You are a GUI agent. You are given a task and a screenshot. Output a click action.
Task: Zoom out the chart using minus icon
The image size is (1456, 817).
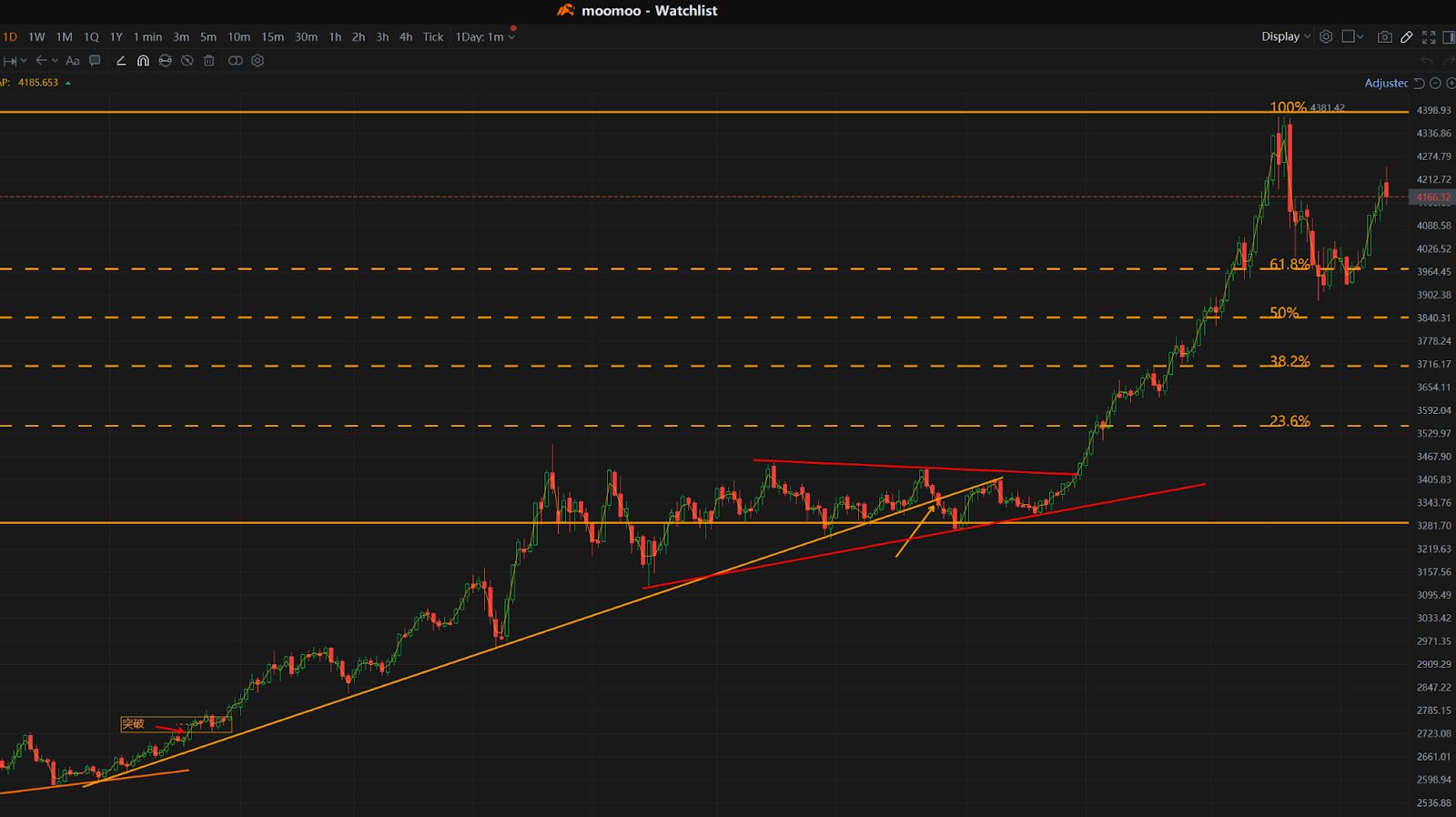(x=1435, y=83)
